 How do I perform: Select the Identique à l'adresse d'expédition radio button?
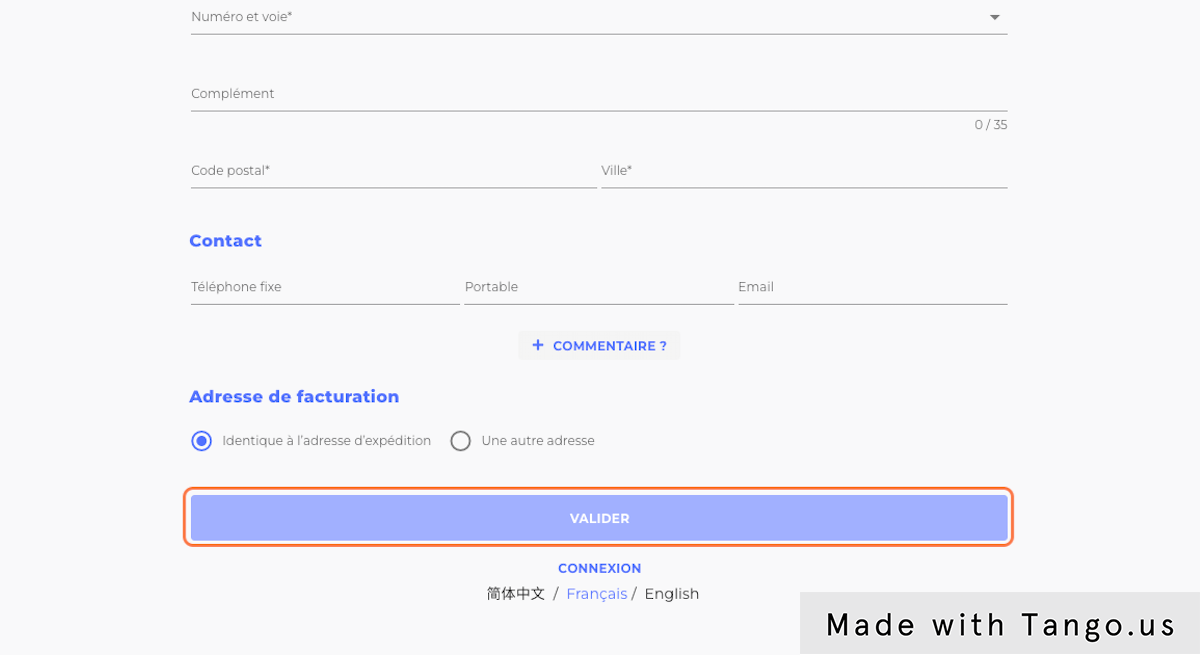pyautogui.click(x=200, y=440)
